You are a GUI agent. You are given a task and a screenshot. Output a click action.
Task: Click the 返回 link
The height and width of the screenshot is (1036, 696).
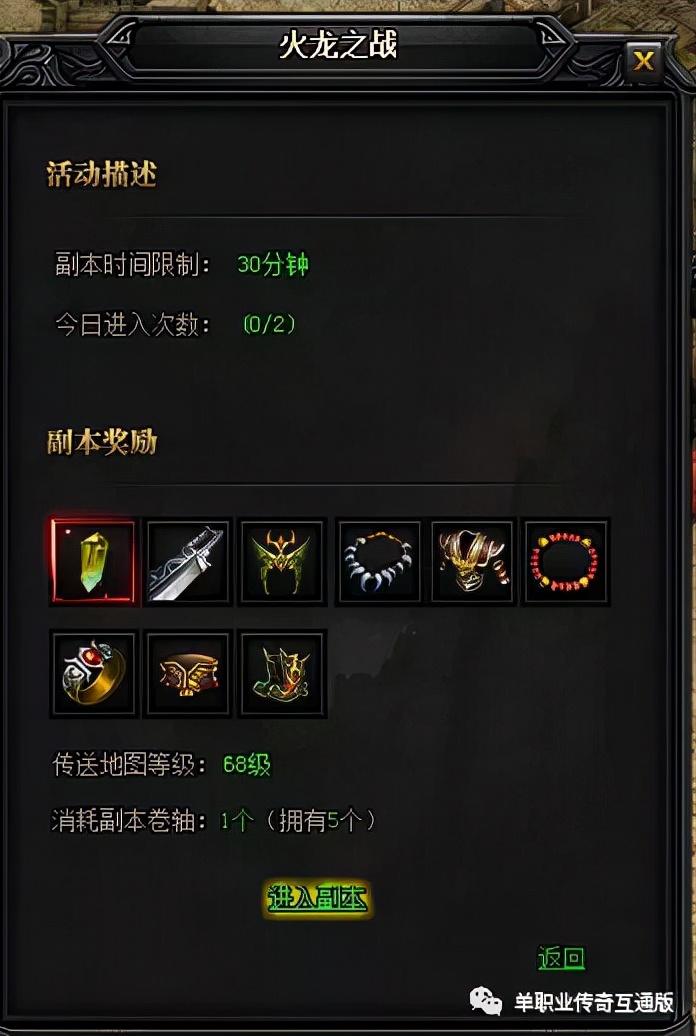coord(561,958)
